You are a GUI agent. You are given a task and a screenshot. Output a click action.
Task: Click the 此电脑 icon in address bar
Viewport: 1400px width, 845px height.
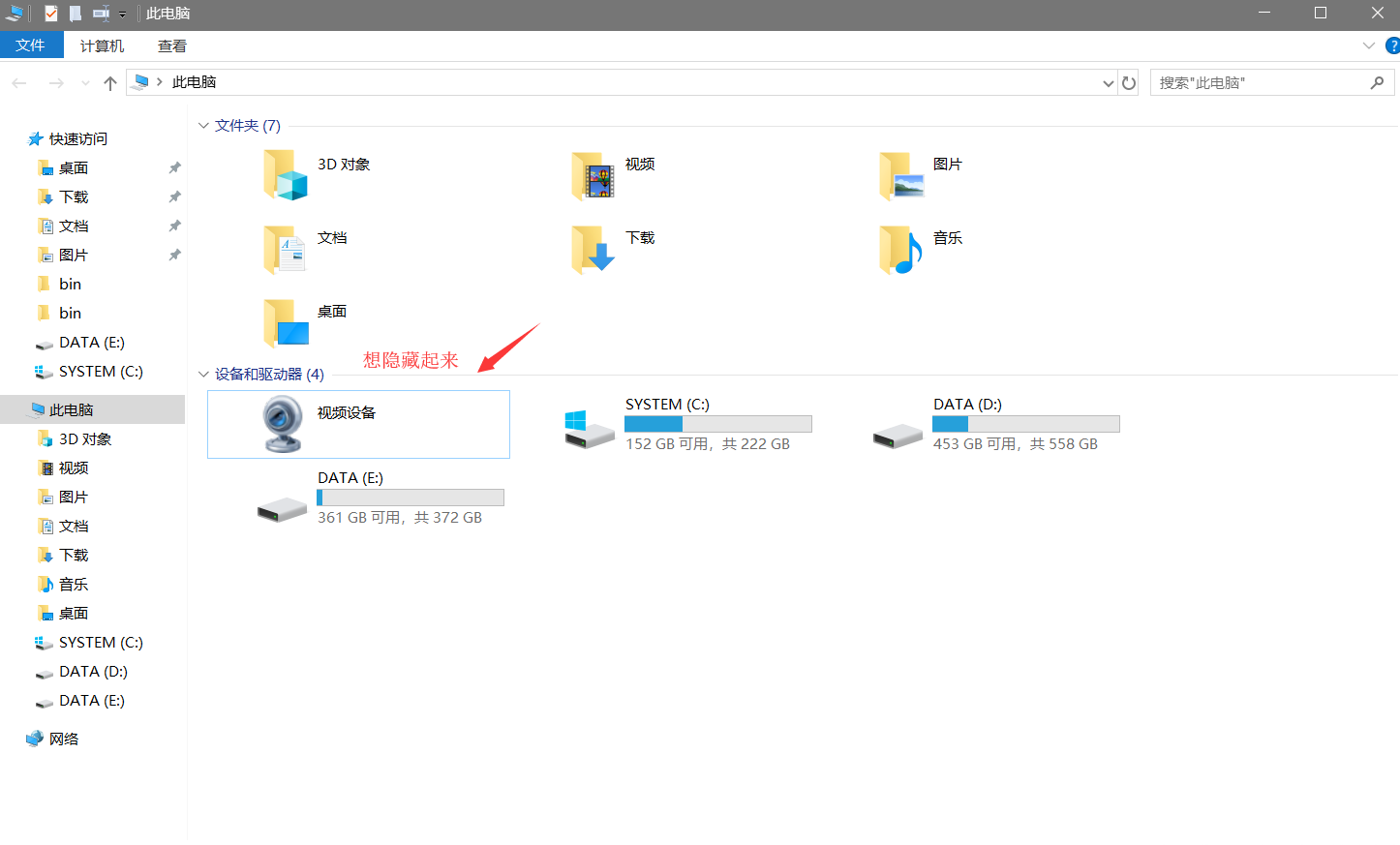coord(140,82)
